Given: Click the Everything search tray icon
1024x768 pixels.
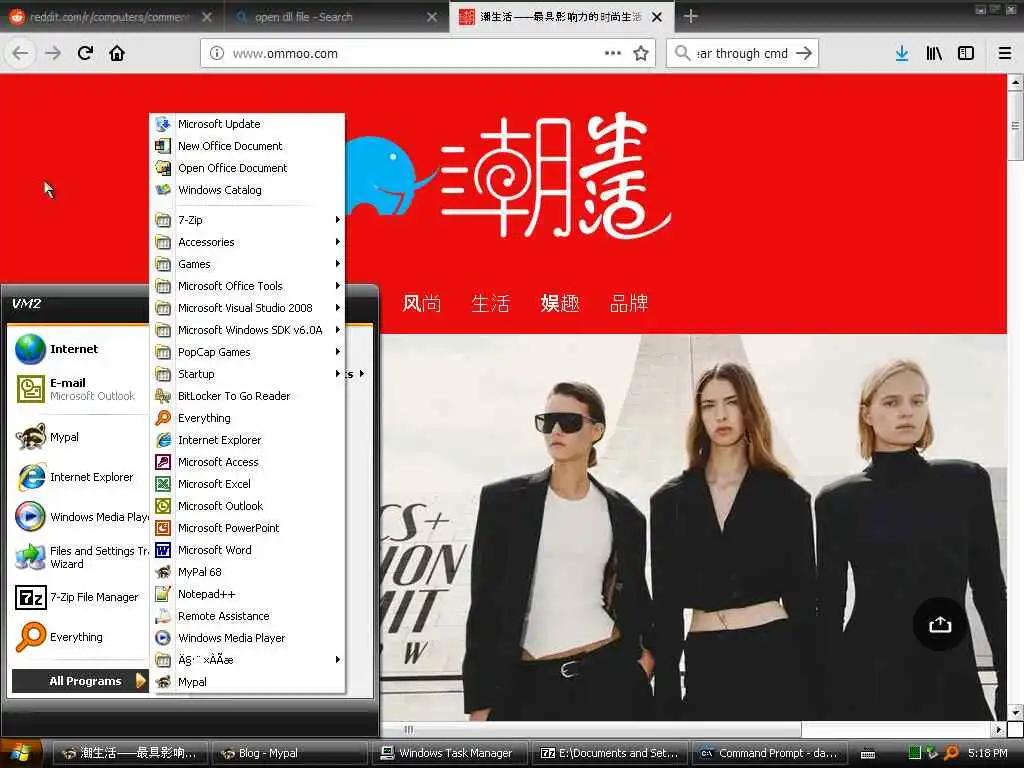Looking at the screenshot, I should 952,753.
